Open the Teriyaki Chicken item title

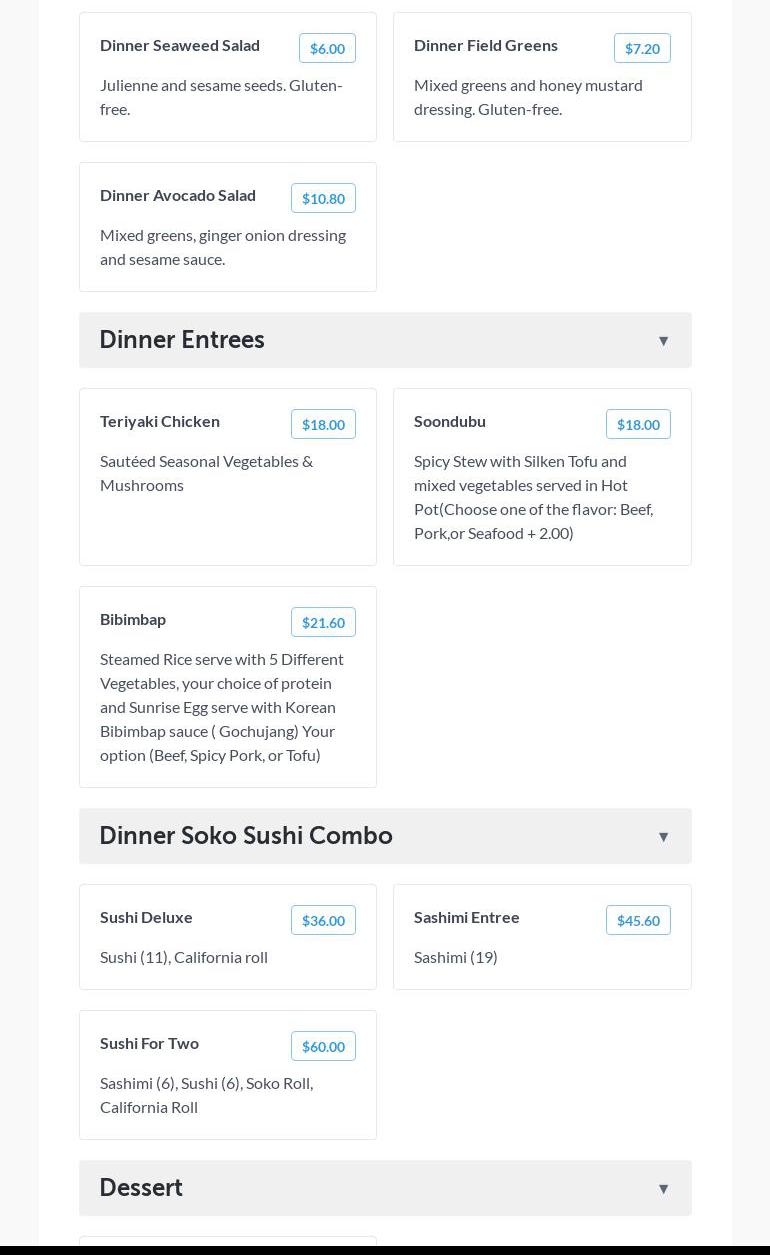(x=160, y=421)
